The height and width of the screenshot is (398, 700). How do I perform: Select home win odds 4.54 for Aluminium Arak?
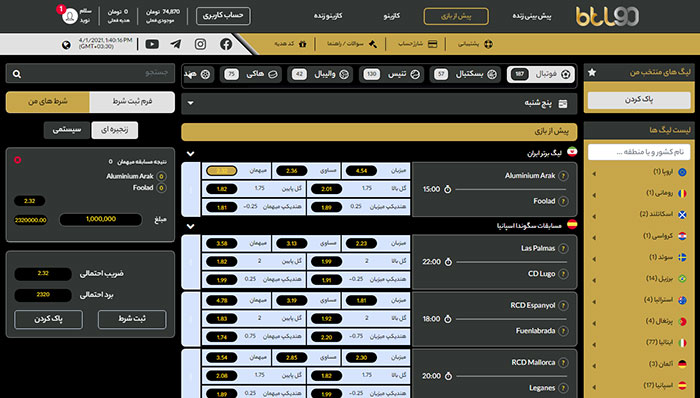click(361, 170)
